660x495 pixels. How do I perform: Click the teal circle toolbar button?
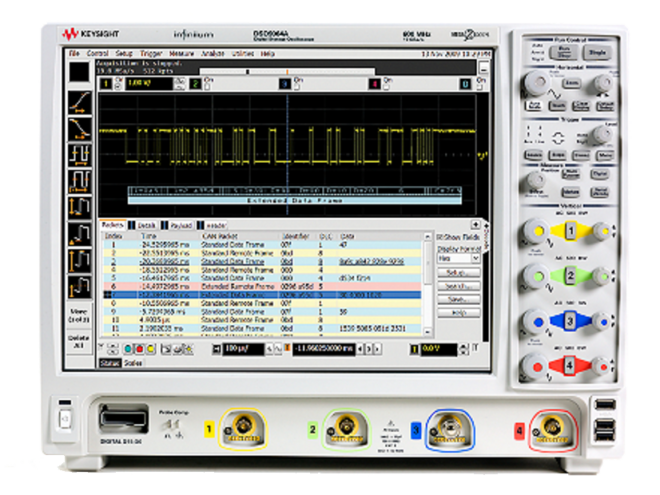(x=128, y=349)
